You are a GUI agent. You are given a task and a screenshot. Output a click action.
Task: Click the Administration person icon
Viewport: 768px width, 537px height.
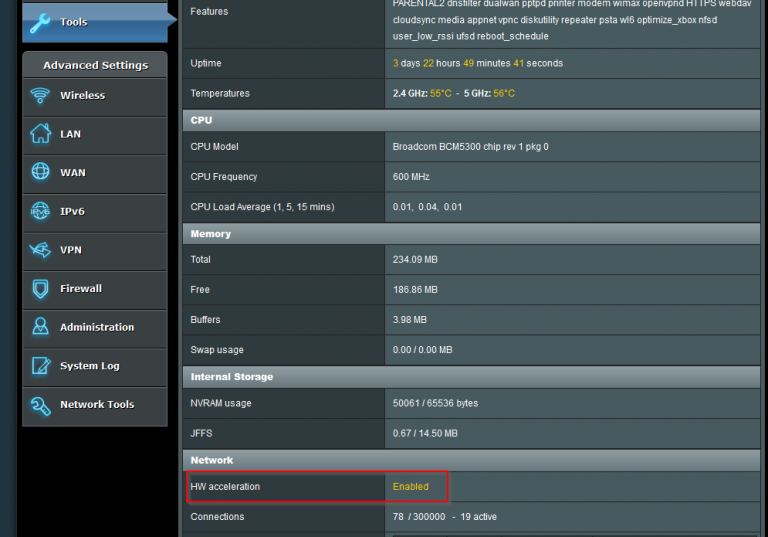click(x=40, y=327)
